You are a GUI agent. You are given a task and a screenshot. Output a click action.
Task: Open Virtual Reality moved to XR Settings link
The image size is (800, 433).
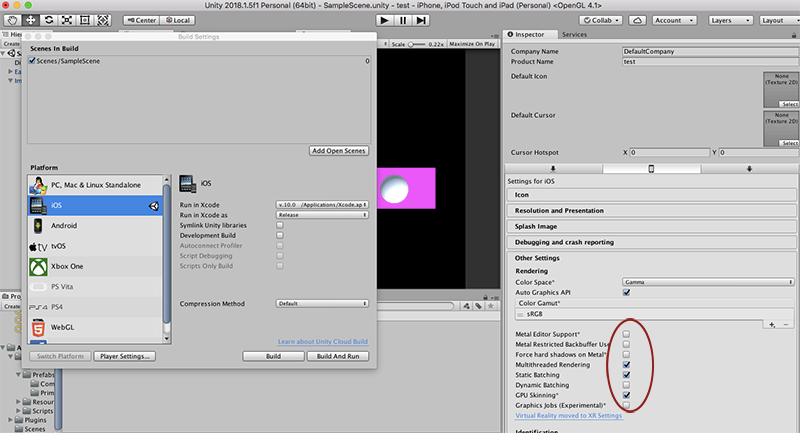pos(568,416)
